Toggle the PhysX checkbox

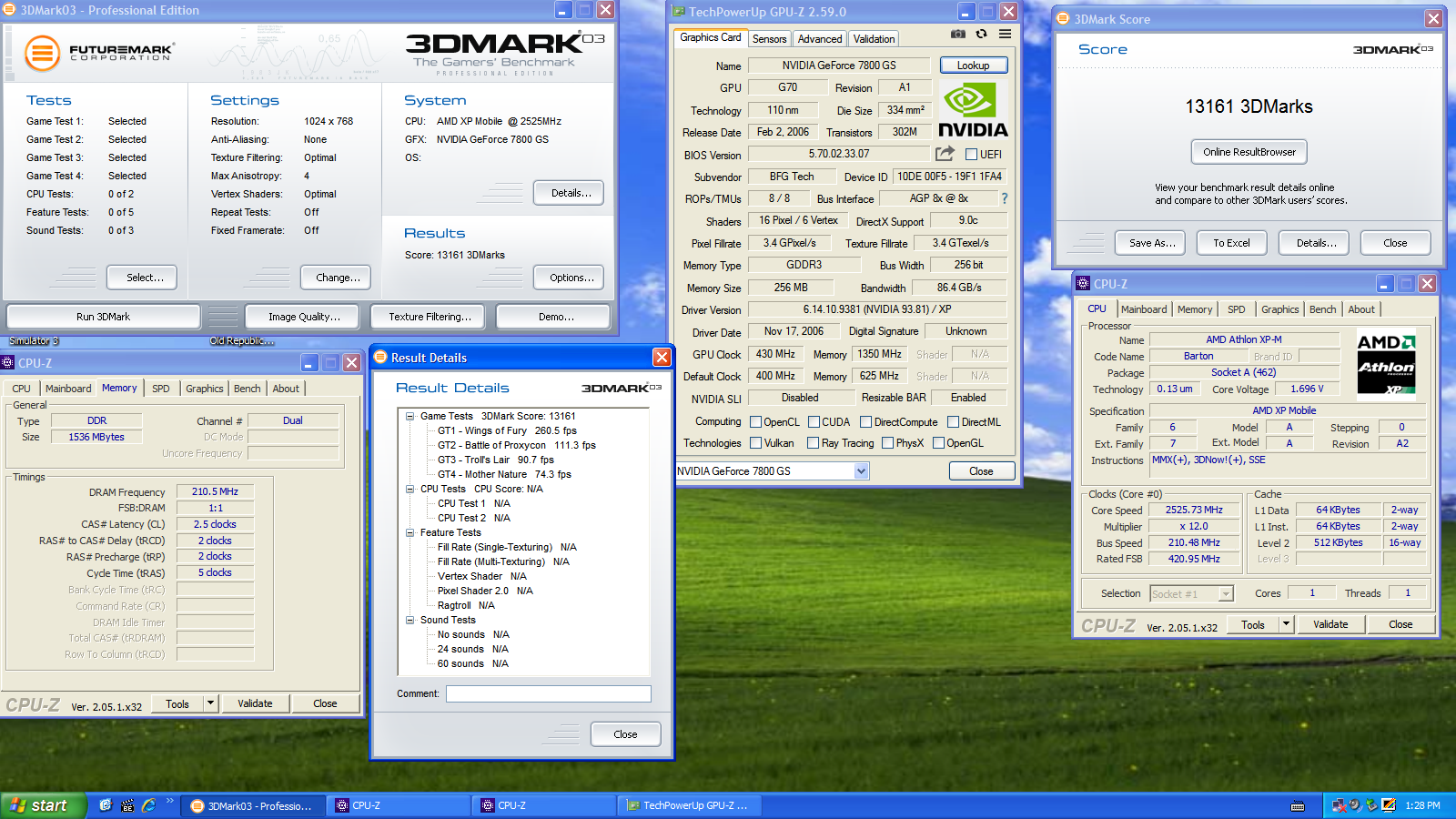888,443
